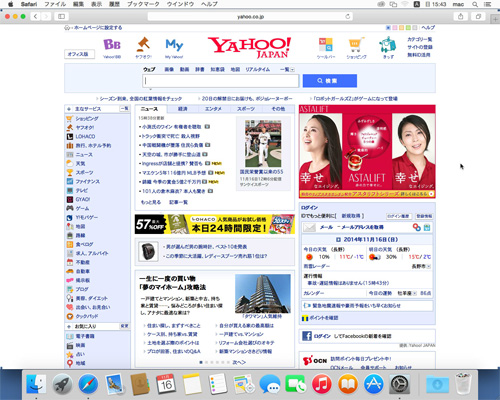Go back with Safari's back arrow
Image resolution: width=500 pixels, height=400 pixels.
(x=35, y=16)
